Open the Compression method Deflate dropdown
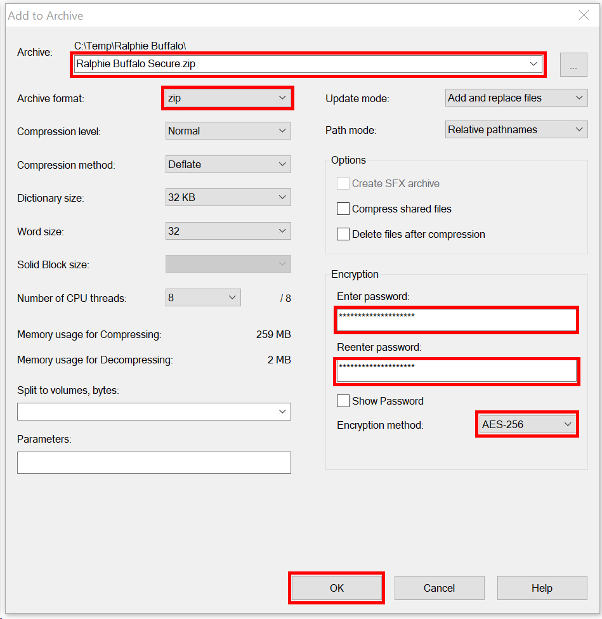Screen dimensions: 602x619 228,164
